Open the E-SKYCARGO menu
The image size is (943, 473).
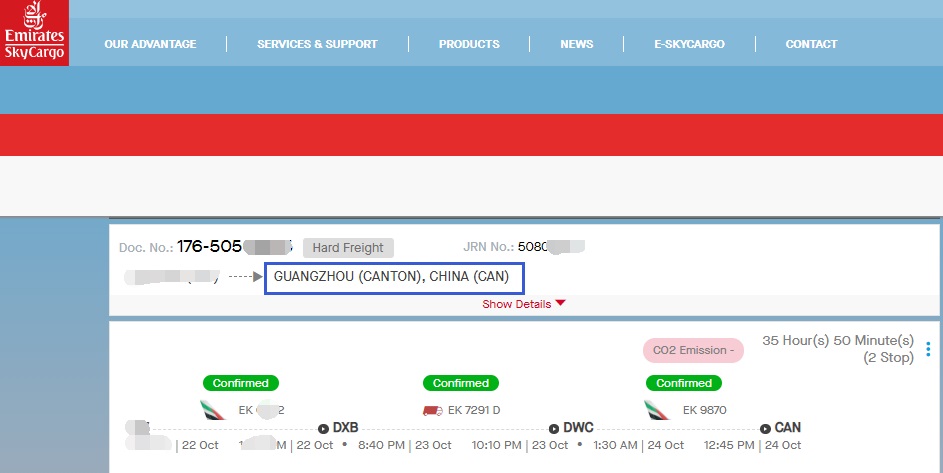coord(689,44)
